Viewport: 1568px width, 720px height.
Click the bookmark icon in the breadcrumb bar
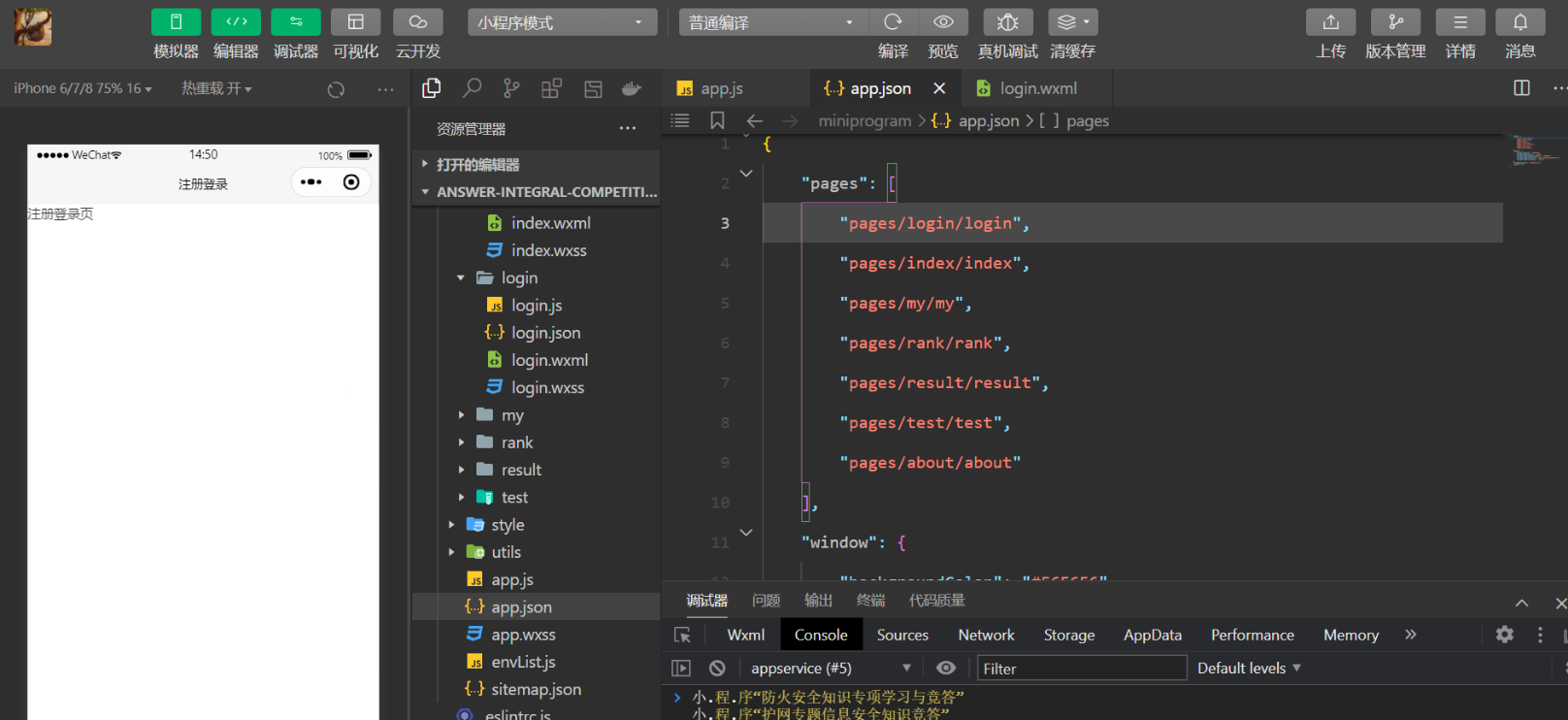[x=717, y=120]
